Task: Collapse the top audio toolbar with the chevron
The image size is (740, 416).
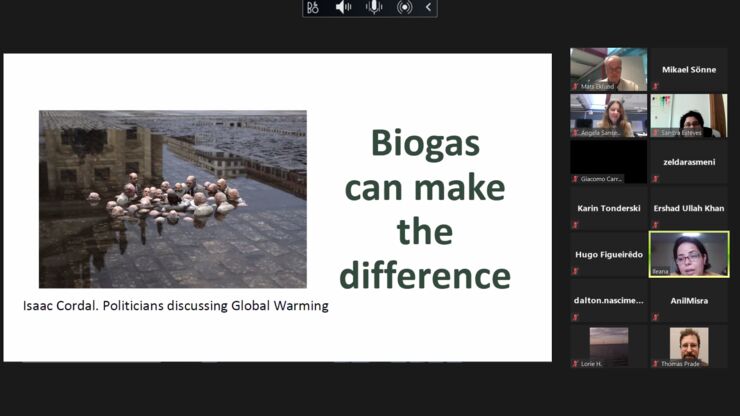Action: (429, 7)
